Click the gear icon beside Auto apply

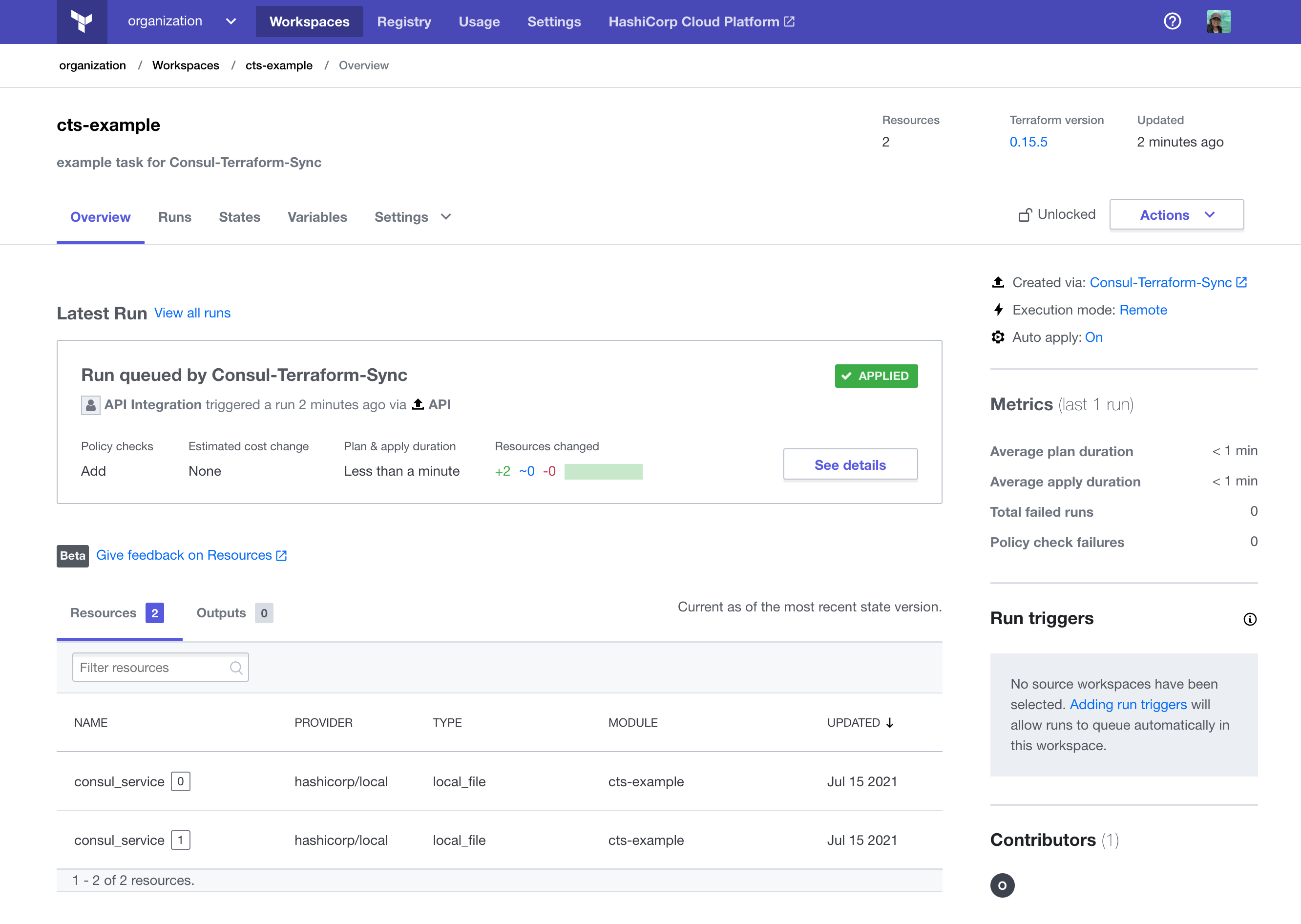[x=998, y=337]
